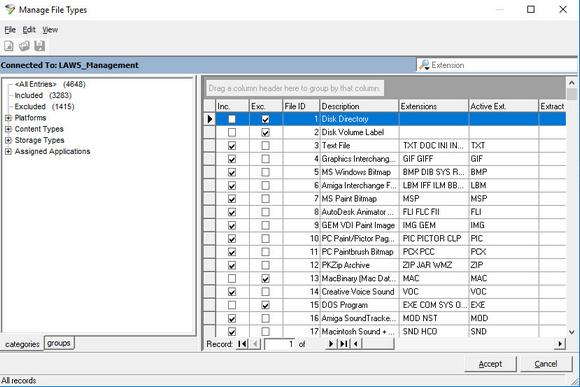580x387 pixels.
Task: Click the save disk toolbar icon
Action: 40,46
